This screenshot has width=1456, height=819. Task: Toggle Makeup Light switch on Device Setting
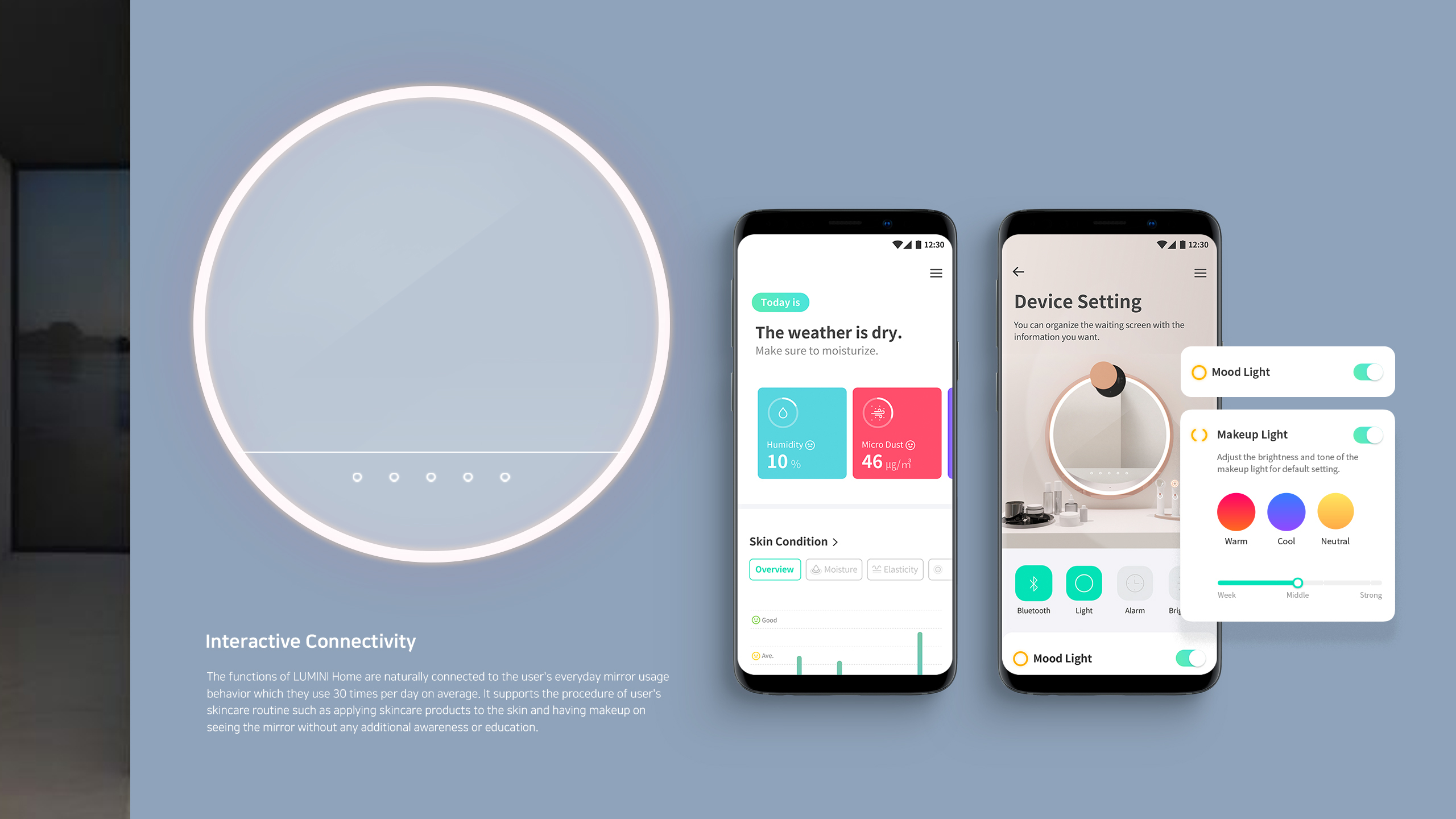pos(1368,433)
